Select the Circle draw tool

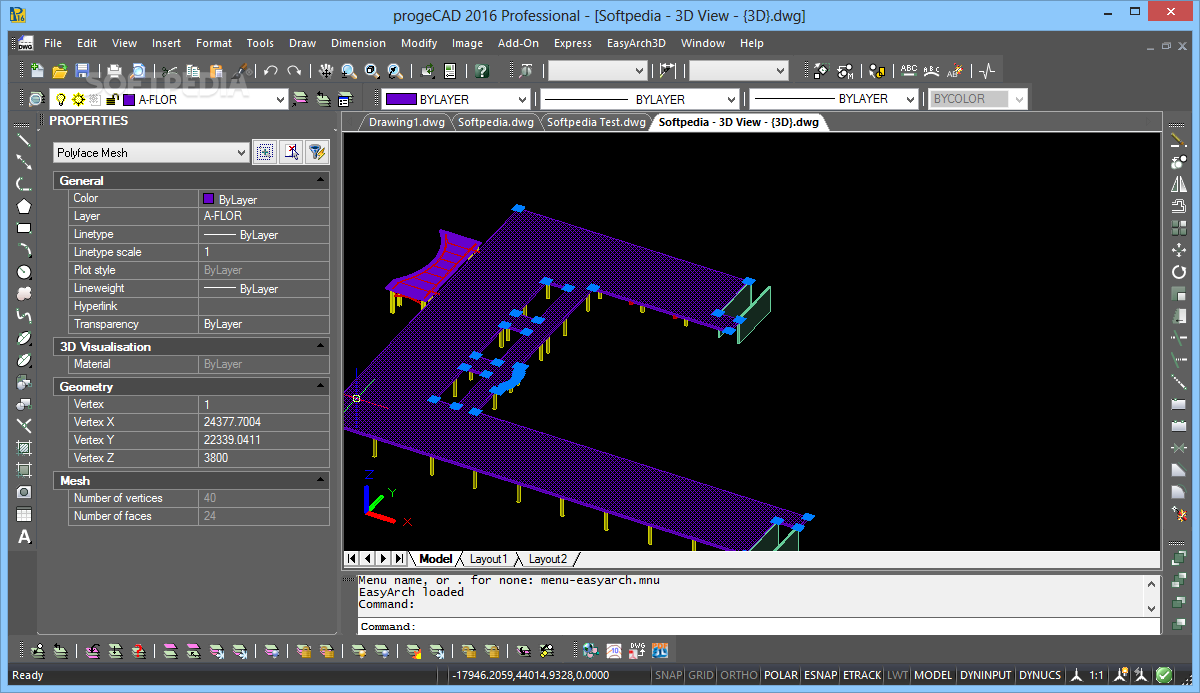(24, 272)
